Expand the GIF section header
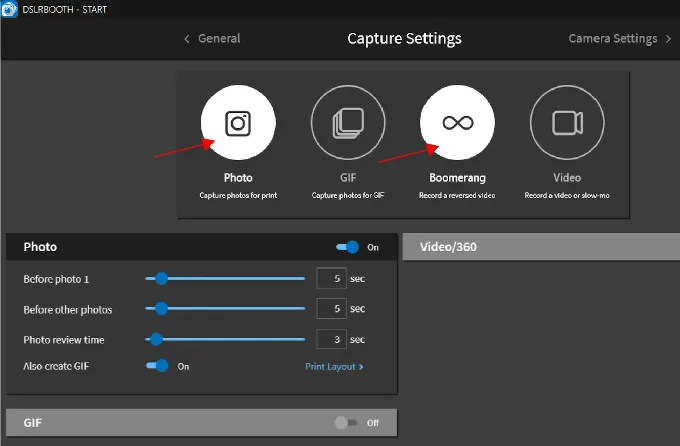This screenshot has height=446, width=680. (x=202, y=423)
